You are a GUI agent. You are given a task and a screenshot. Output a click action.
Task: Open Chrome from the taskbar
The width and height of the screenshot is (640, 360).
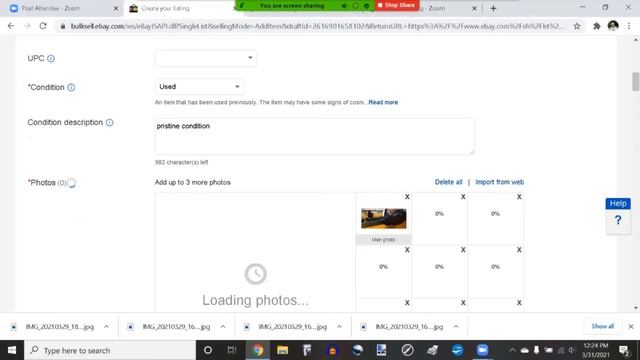pos(258,350)
